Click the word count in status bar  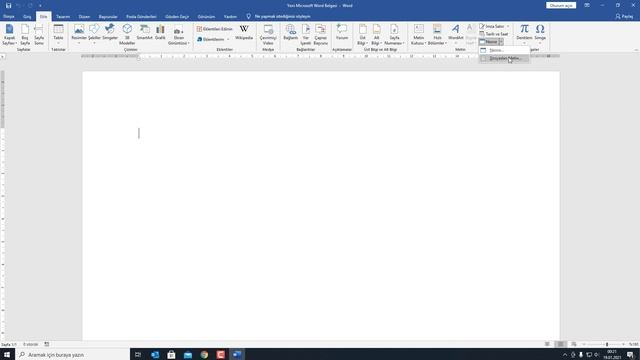tap(31, 344)
